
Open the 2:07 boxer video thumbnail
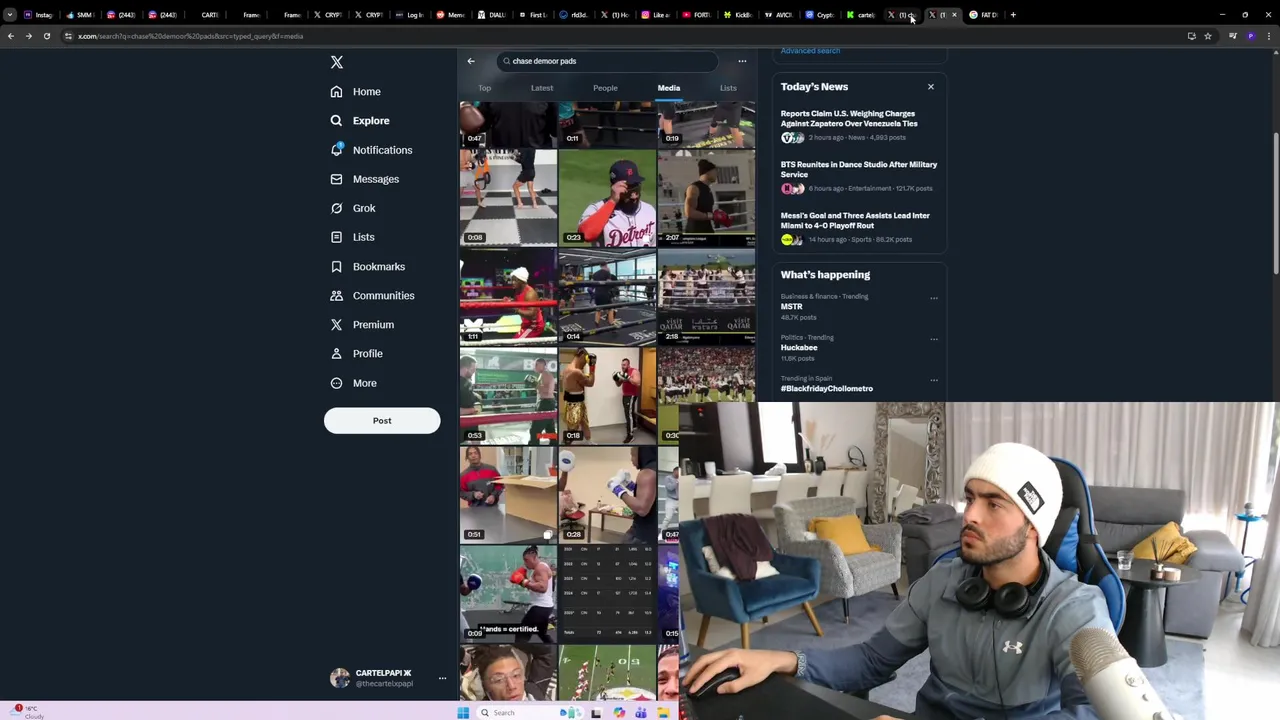point(706,198)
